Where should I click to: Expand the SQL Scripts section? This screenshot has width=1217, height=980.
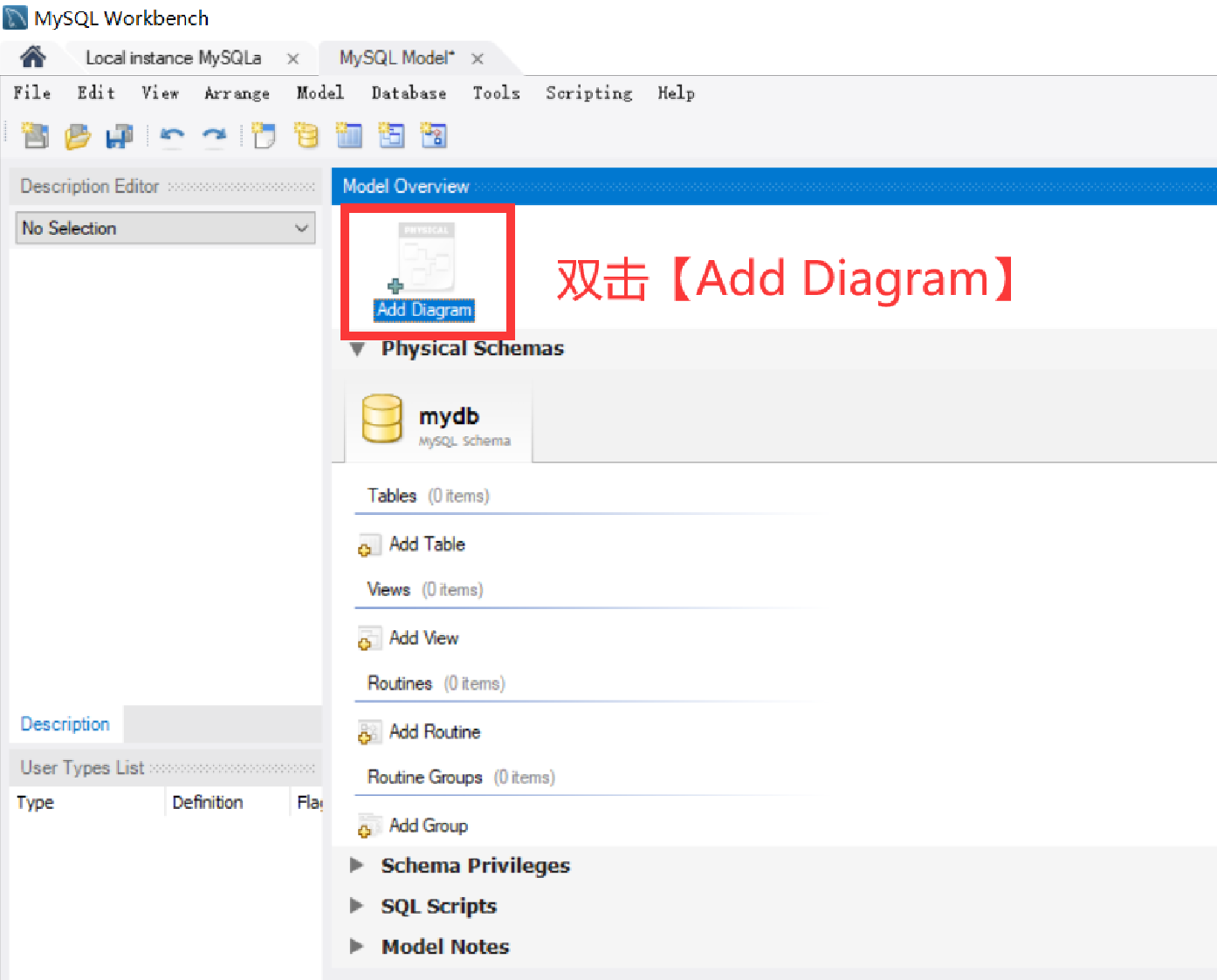[x=357, y=906]
